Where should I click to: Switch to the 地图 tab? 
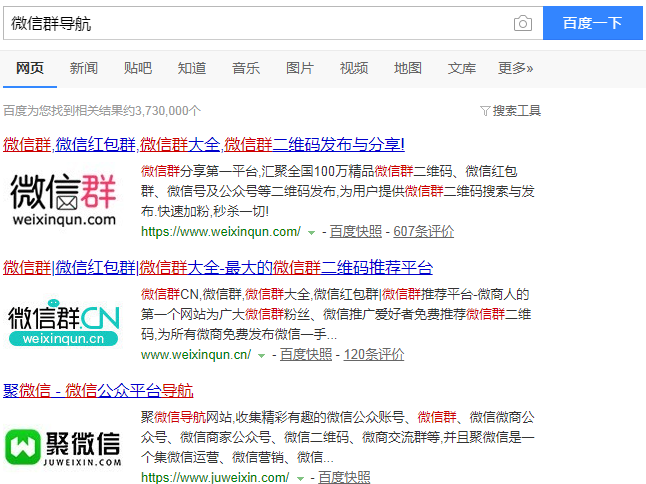click(x=407, y=68)
